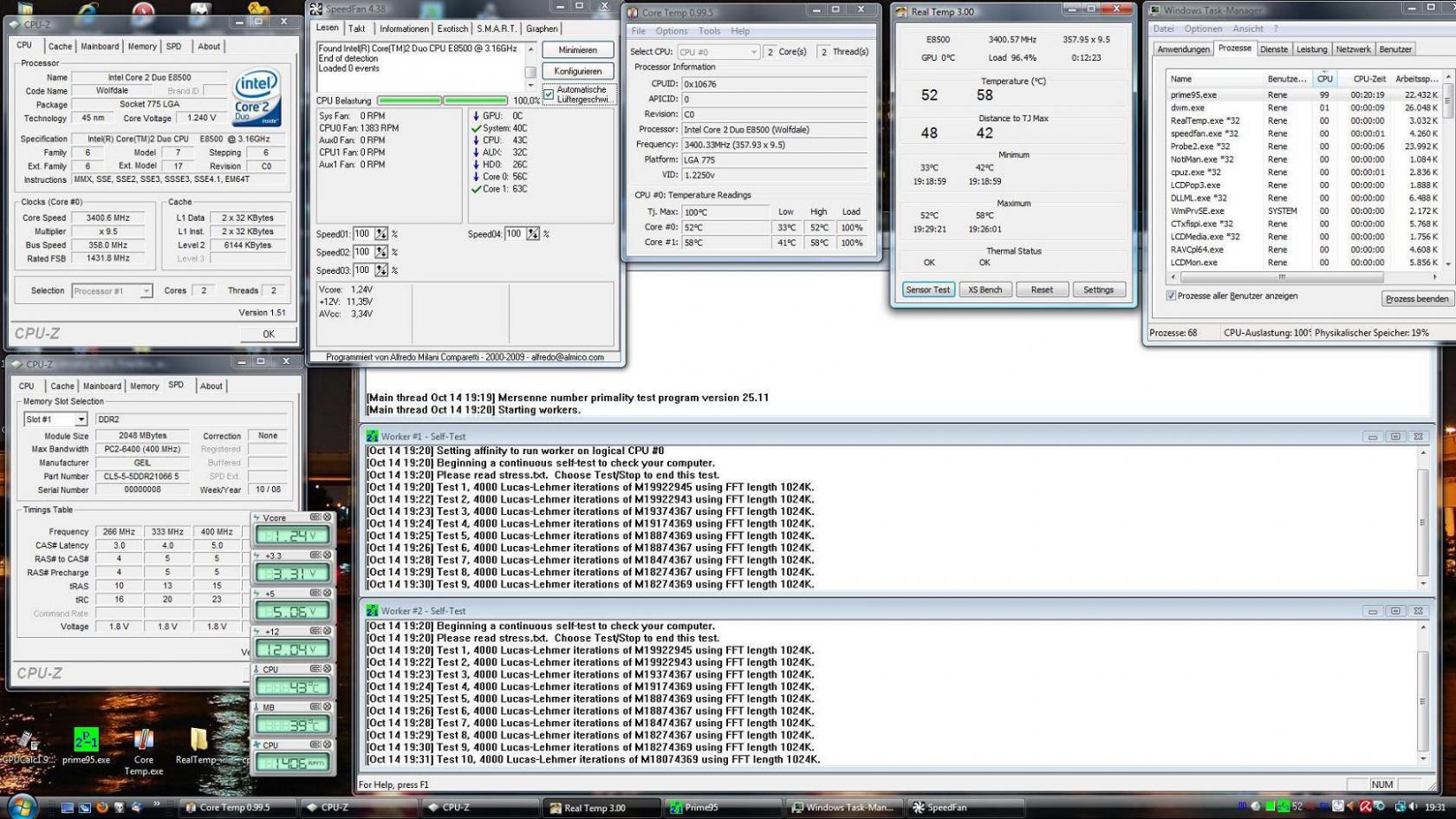The image size is (1456, 819).
Task: Launch prime95.exe from the desktop
Action: [86, 745]
